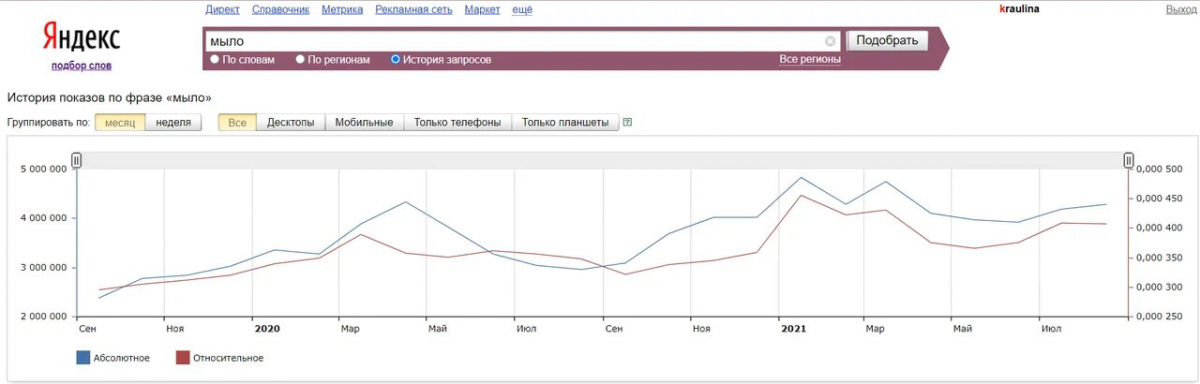Toggle the red Относительное legend swatch
The width and height of the screenshot is (1200, 384).
pos(182,357)
